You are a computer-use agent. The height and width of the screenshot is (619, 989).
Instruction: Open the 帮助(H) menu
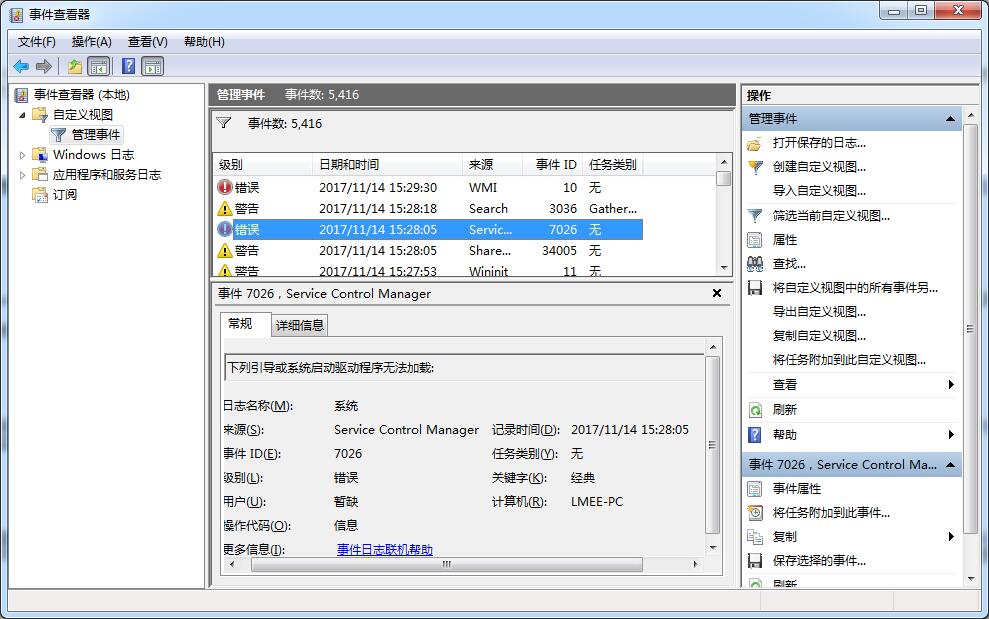[204, 42]
